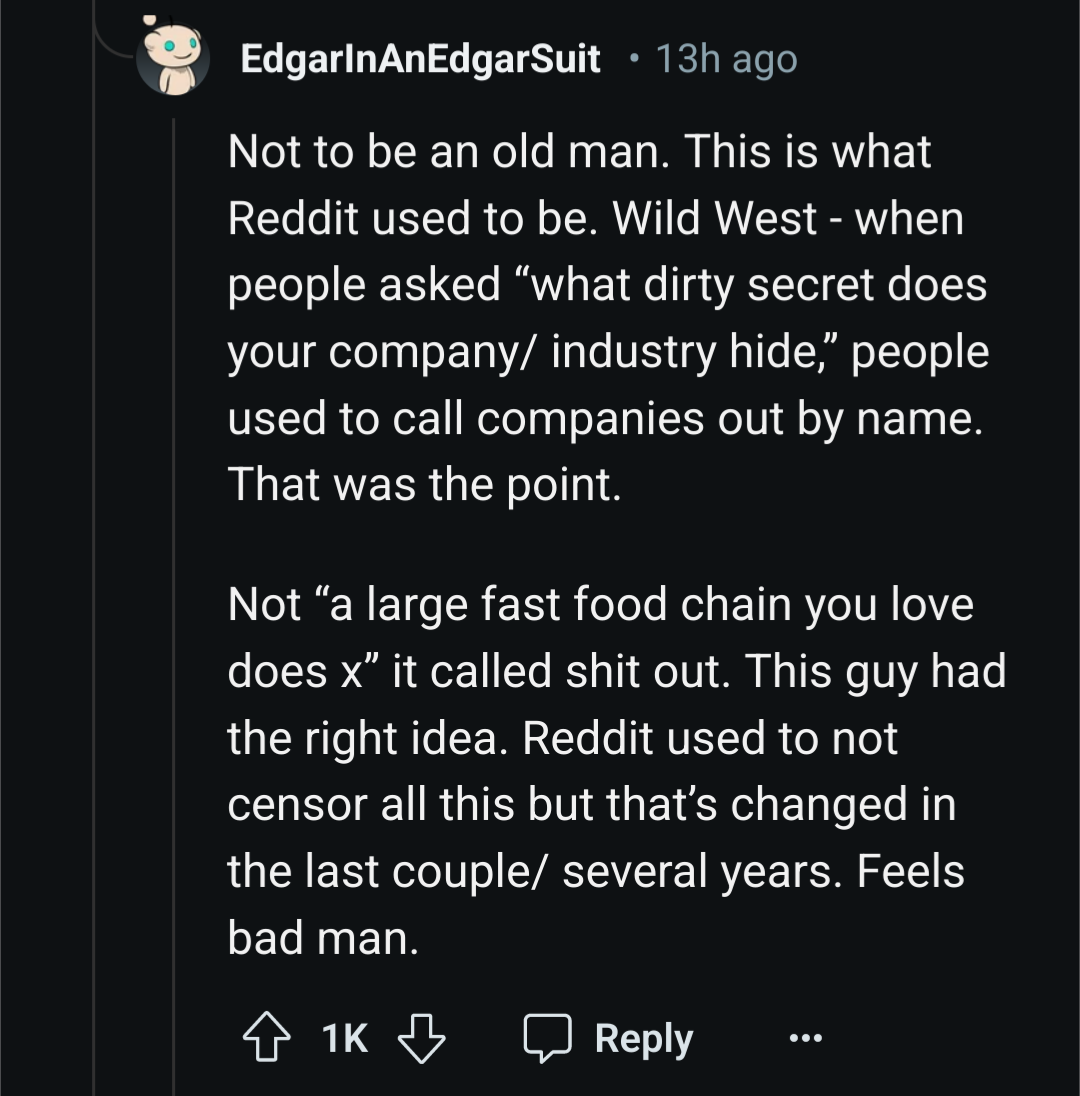Open the EdgarInAnEdgarSuit username profile
The height and width of the screenshot is (1096, 1080).
point(420,59)
